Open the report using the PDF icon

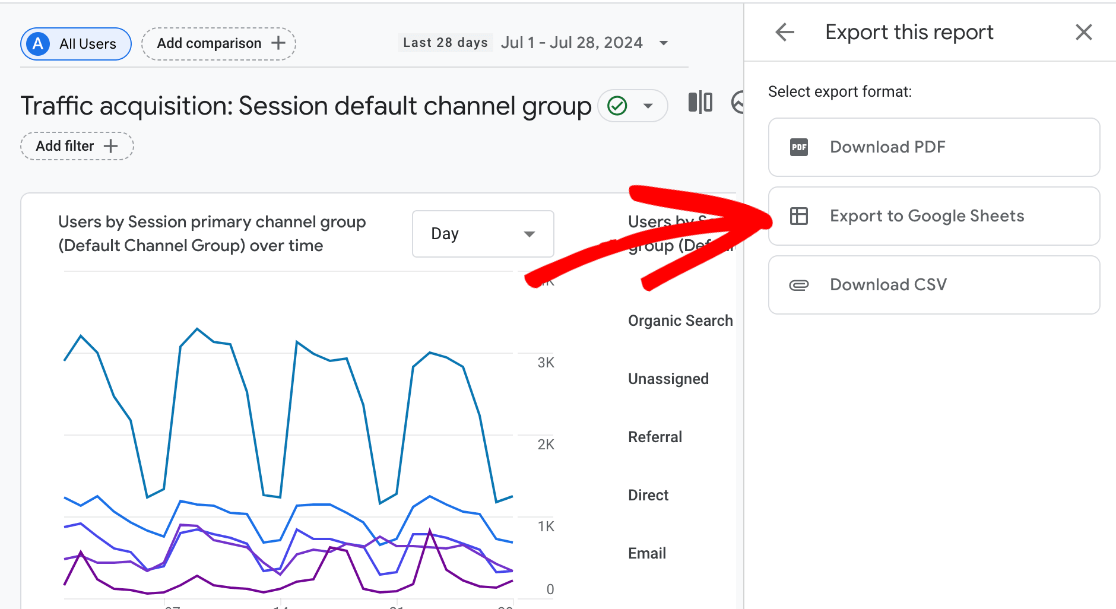pyautogui.click(x=797, y=146)
